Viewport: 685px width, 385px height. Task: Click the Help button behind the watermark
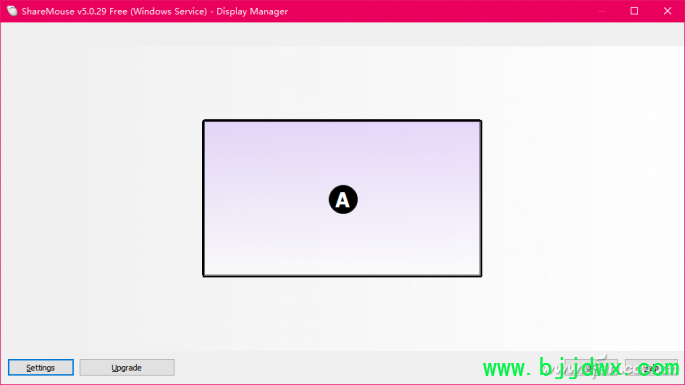coord(651,368)
